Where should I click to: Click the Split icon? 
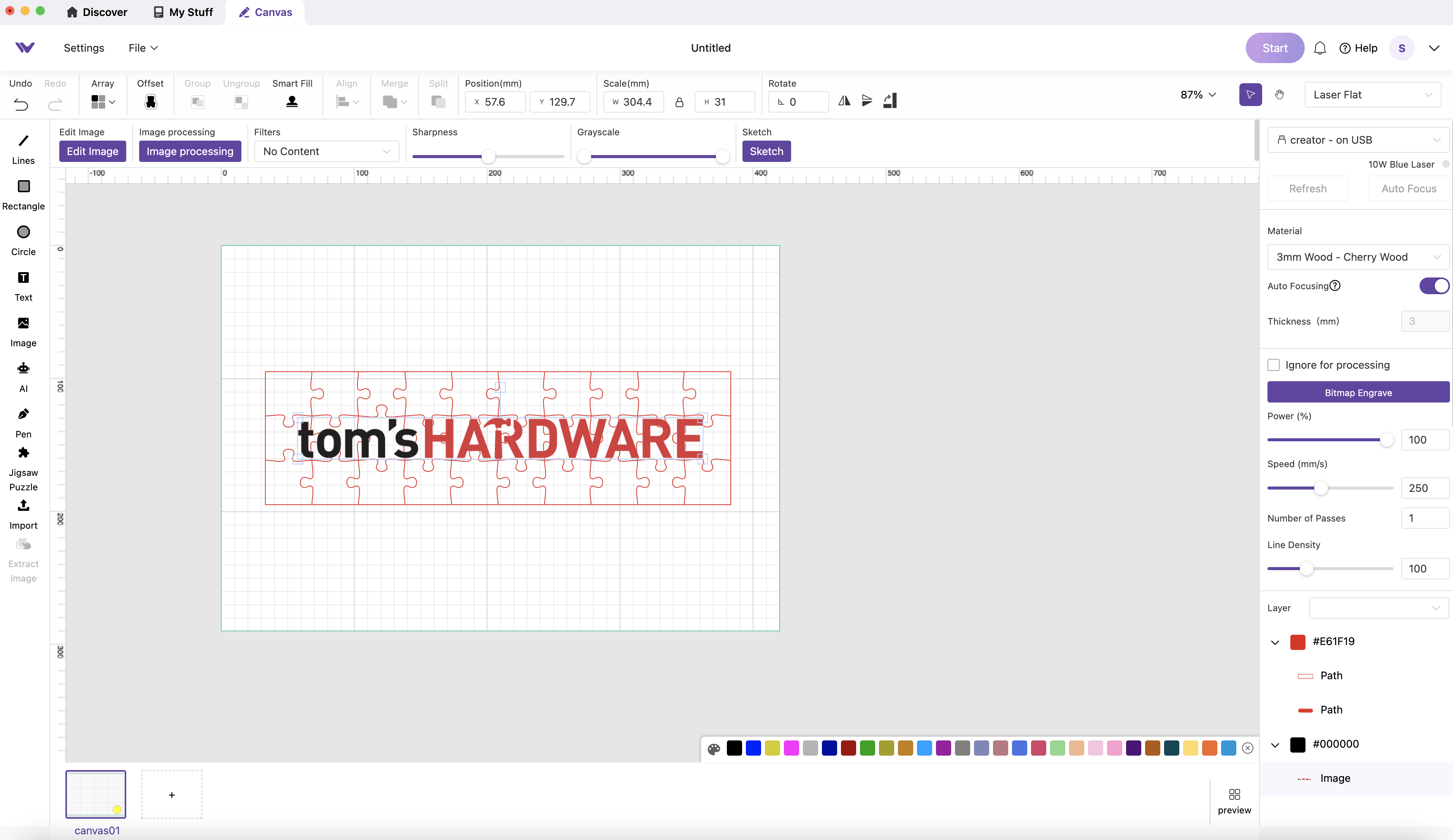(438, 102)
